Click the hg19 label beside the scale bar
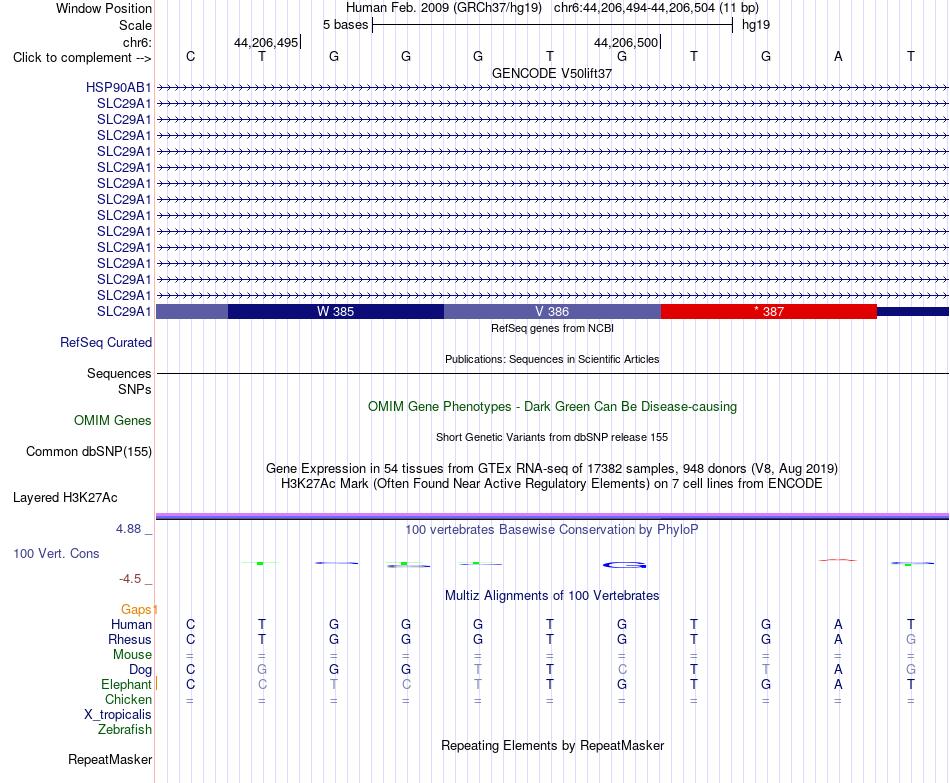The height and width of the screenshot is (783, 950). coord(756,25)
